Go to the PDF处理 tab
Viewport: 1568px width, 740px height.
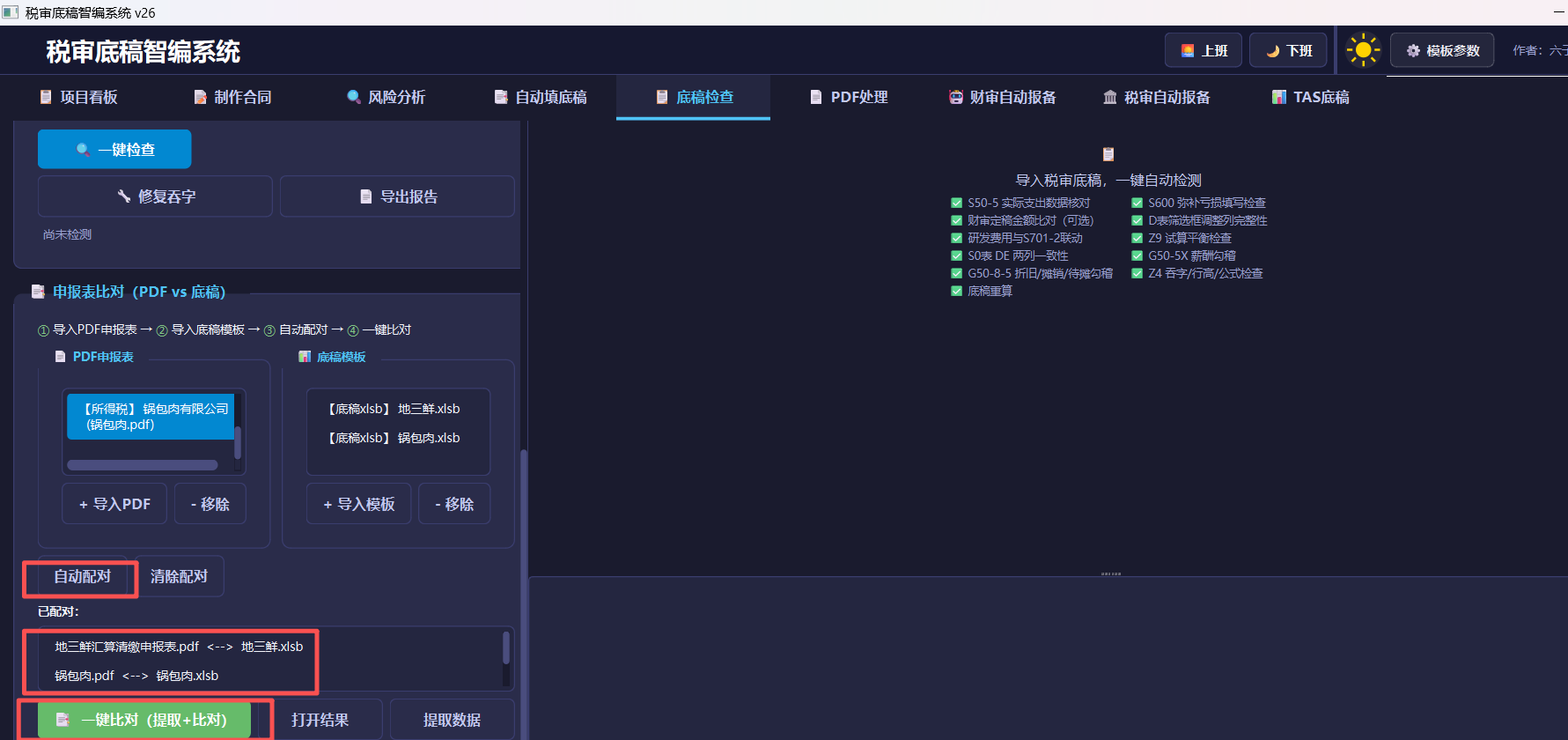(x=849, y=97)
